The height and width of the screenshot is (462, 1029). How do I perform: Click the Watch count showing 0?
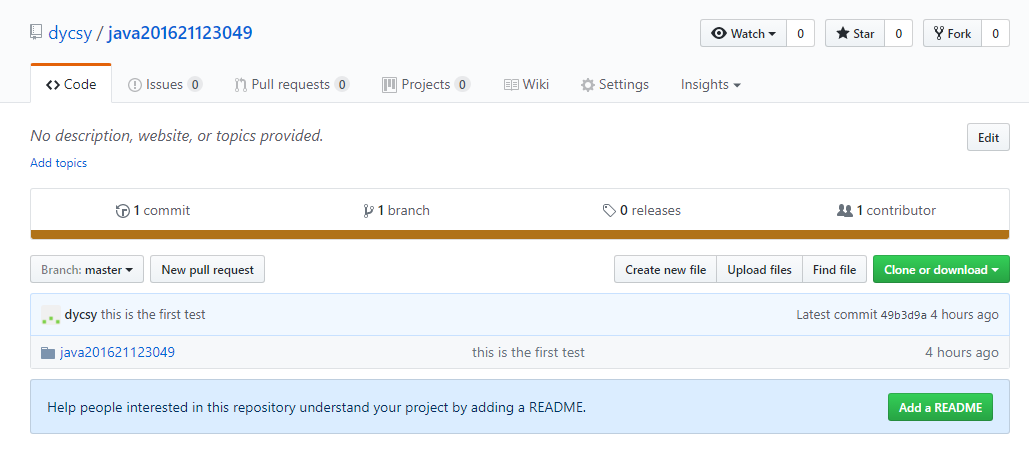(x=800, y=33)
